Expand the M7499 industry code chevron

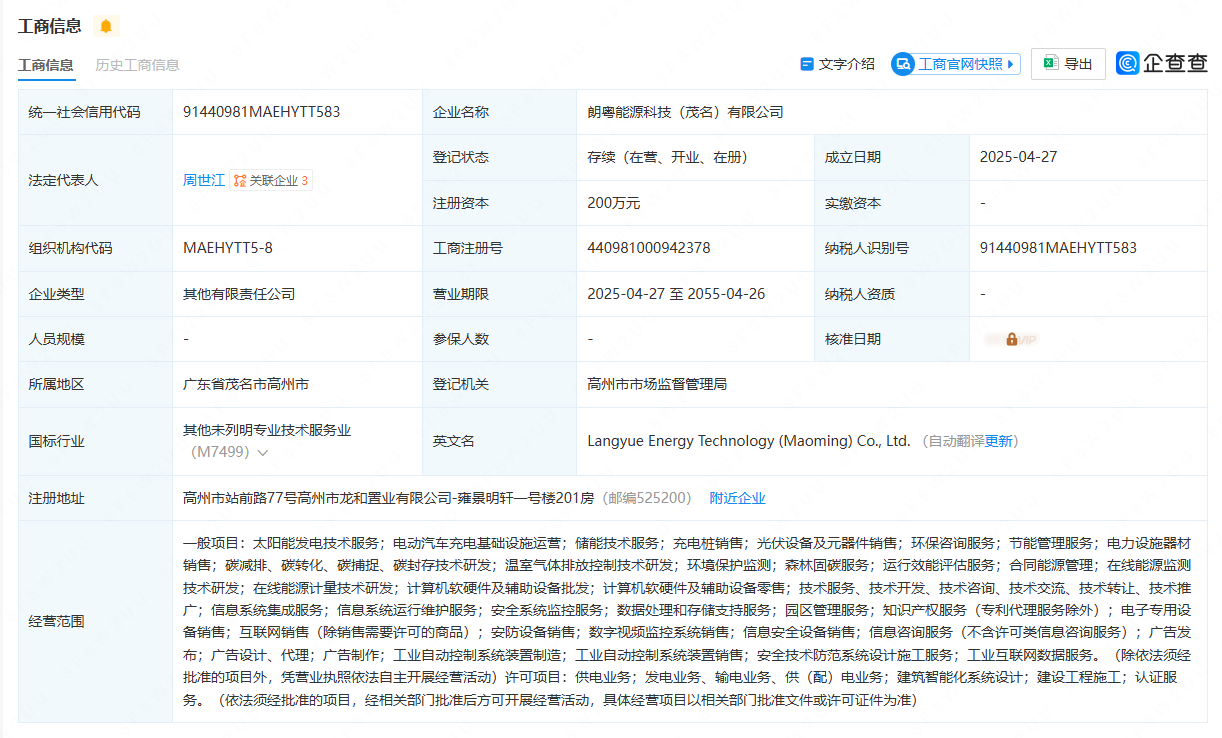tap(263, 453)
